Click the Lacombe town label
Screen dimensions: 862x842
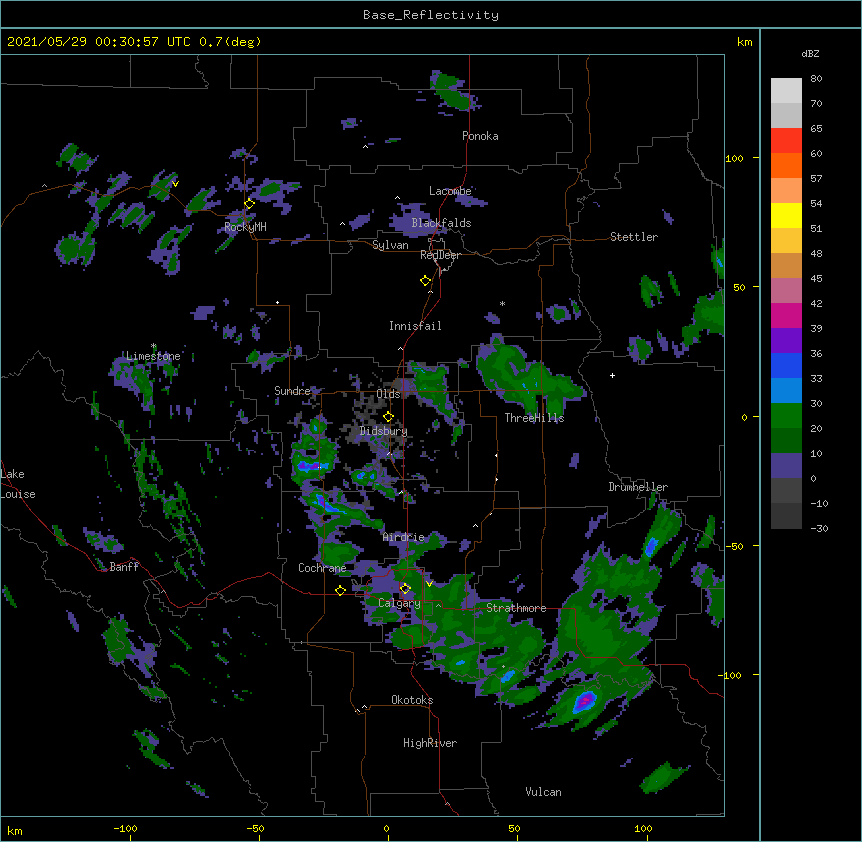pyautogui.click(x=450, y=191)
